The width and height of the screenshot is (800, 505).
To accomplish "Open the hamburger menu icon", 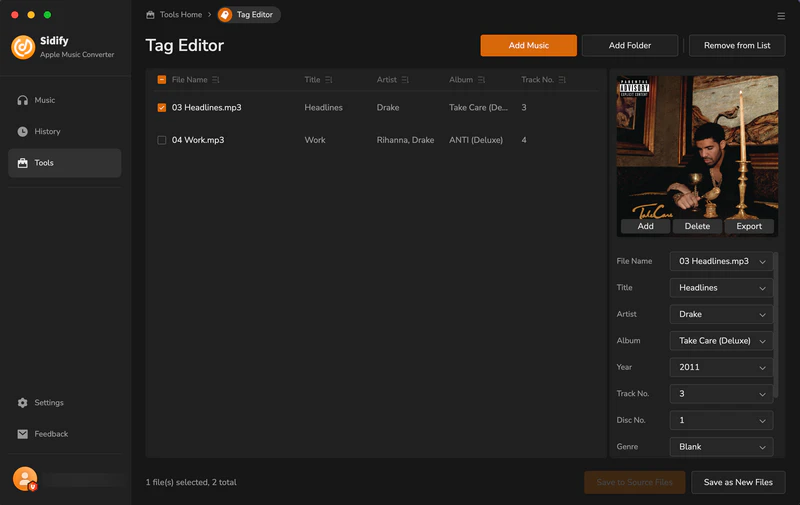I will 781,16.
